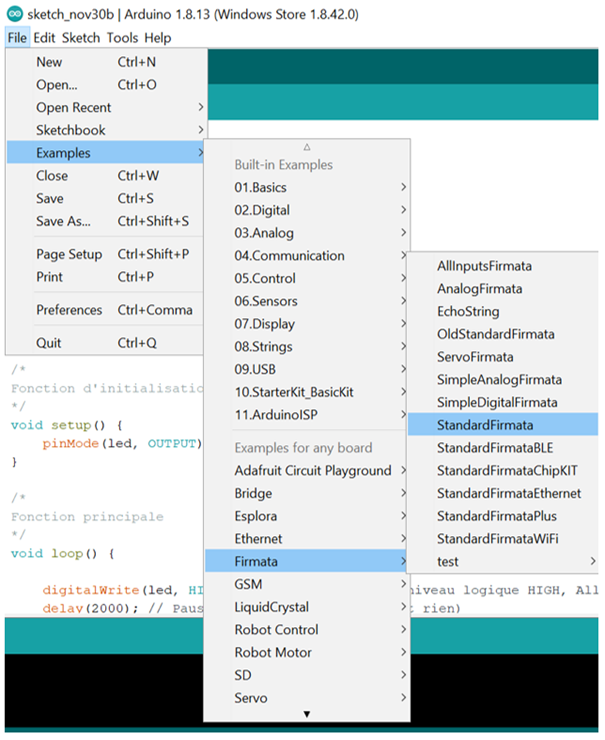Click Quit in the File menu
This screenshot has height=740, width=605.
point(49,343)
